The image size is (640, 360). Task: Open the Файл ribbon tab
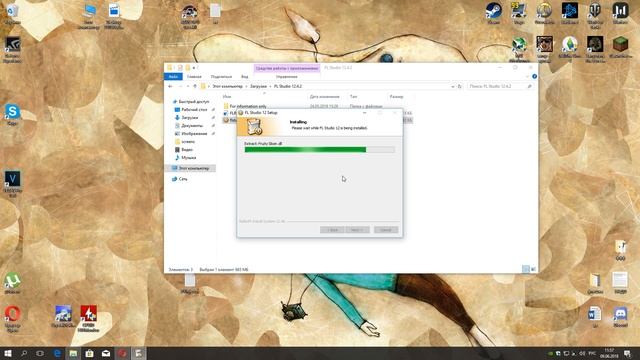pos(173,76)
